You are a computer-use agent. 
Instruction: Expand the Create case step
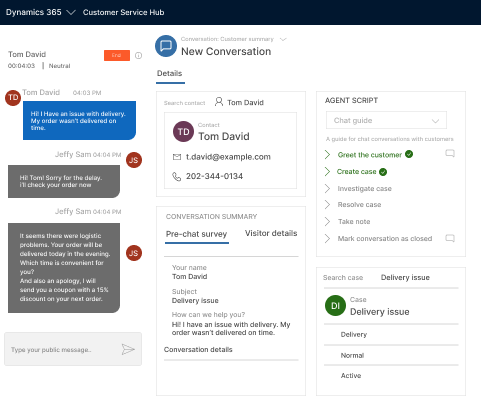pyautogui.click(x=327, y=172)
